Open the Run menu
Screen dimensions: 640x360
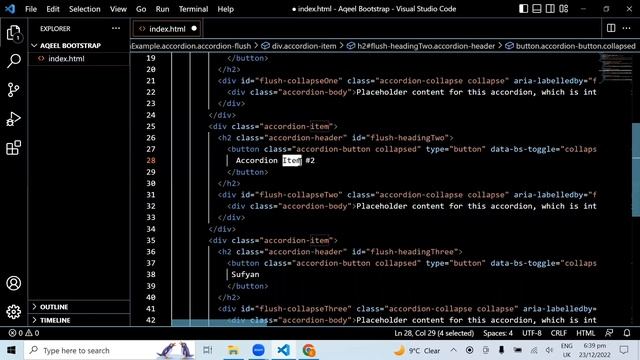click(162, 9)
